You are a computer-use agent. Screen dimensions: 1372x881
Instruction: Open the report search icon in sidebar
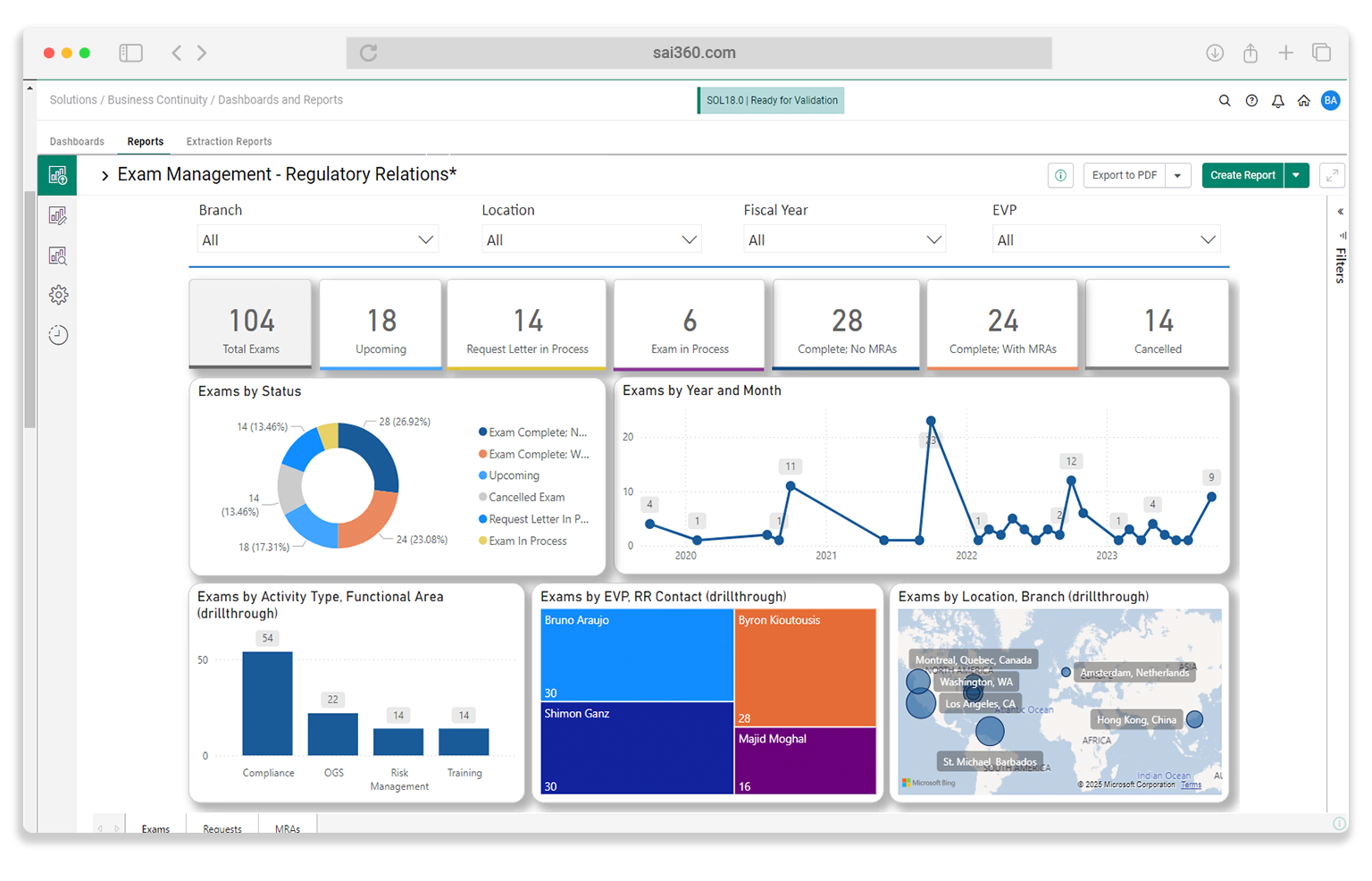(57, 256)
